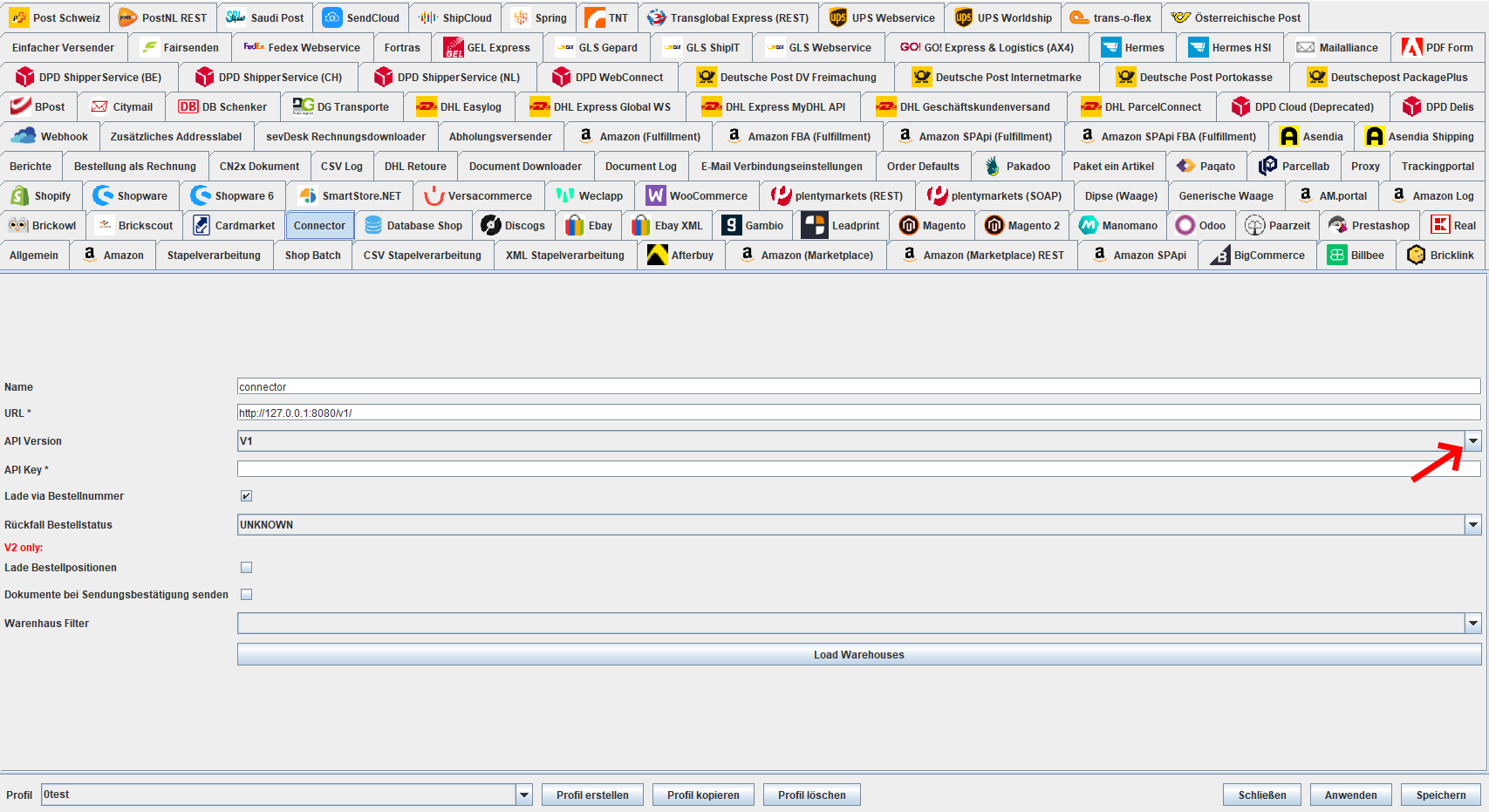The width and height of the screenshot is (1489, 812).
Task: Open the BigCommerce tab icon
Action: pos(1220,255)
